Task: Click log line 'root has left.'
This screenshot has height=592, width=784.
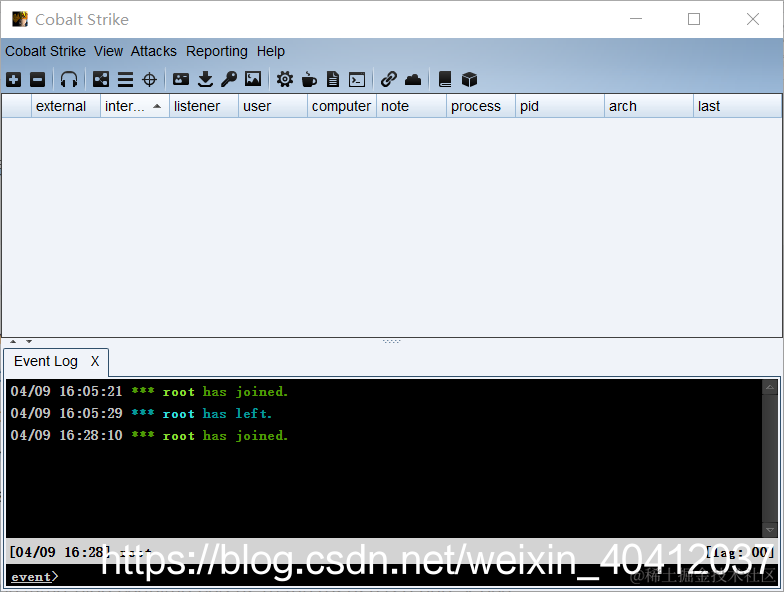Action: point(217,414)
